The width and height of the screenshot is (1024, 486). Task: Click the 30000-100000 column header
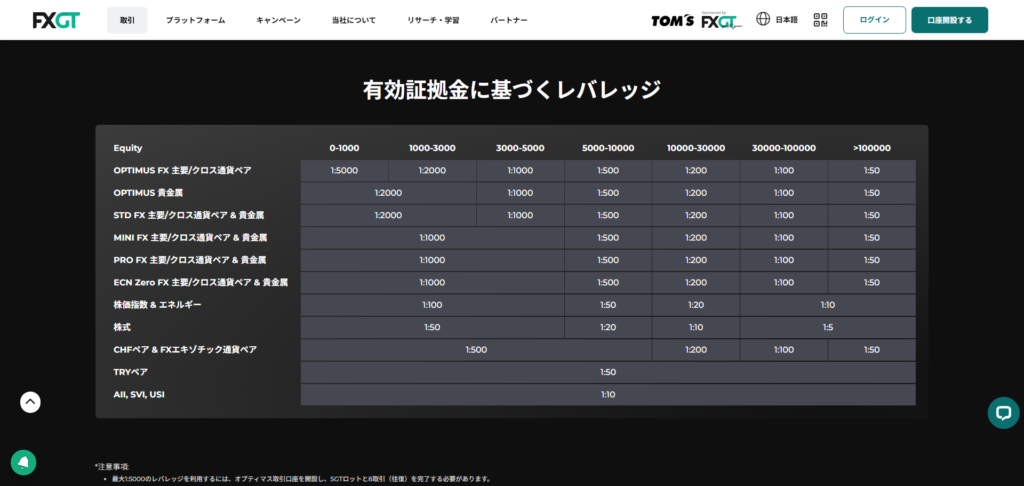point(784,148)
